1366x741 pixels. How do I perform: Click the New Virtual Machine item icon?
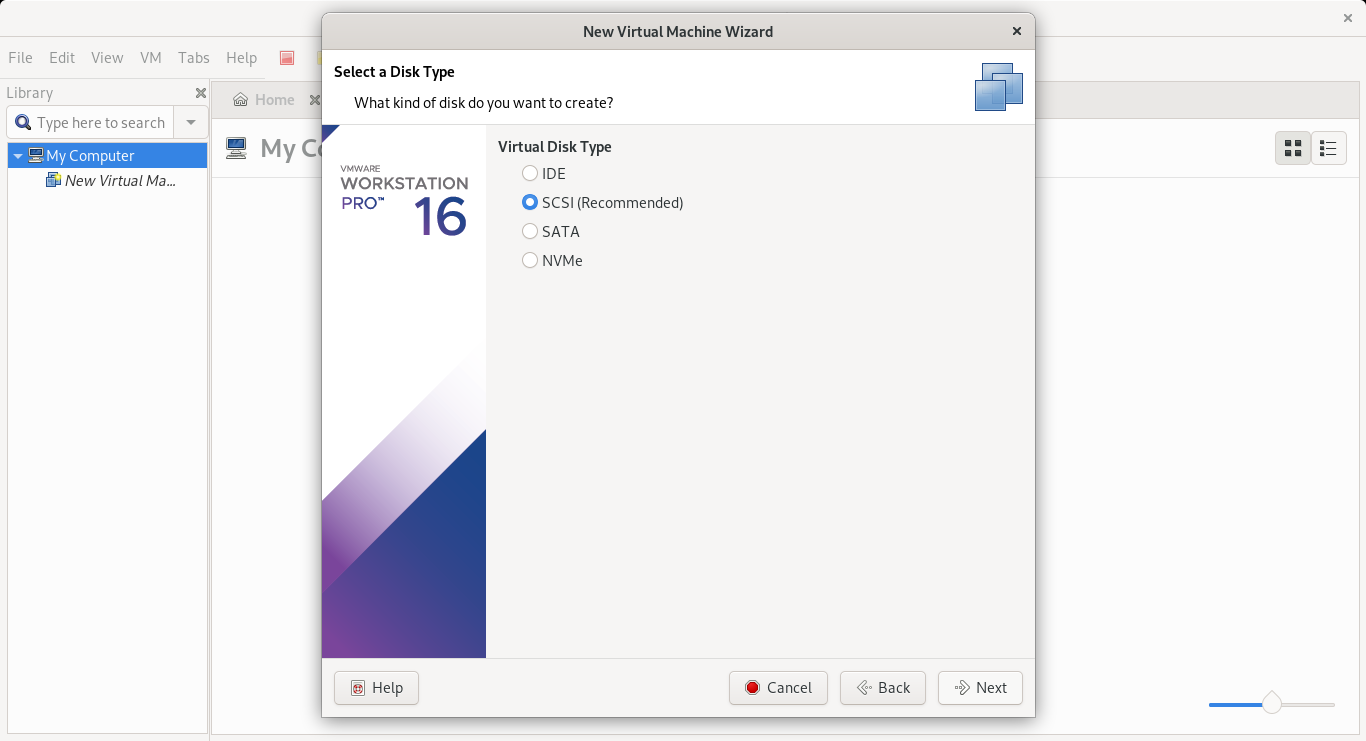pos(54,181)
